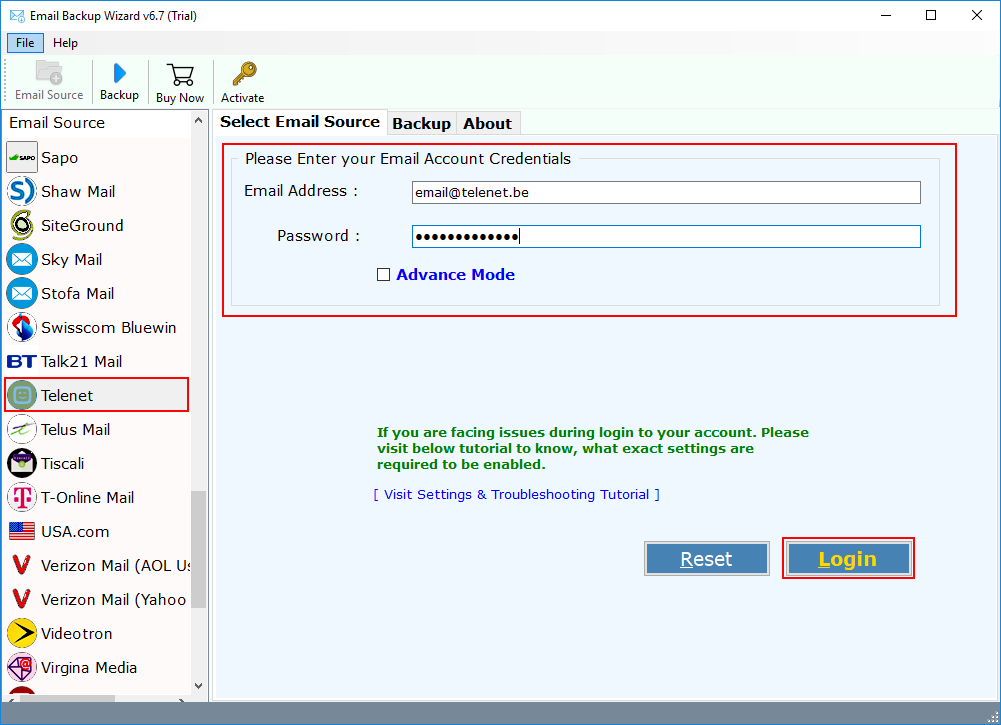This screenshot has height=725, width=1001.
Task: Select the Videotron arrow icon
Action: point(22,633)
